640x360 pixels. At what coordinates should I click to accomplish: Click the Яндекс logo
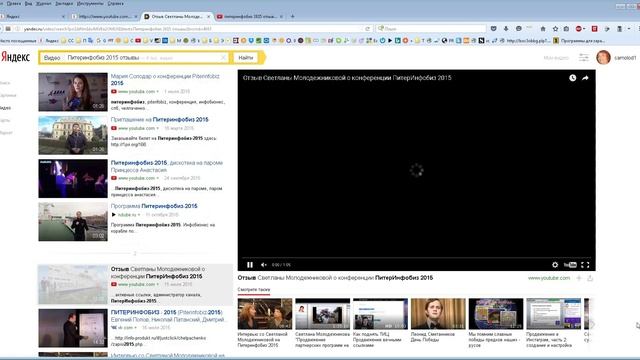[16, 57]
